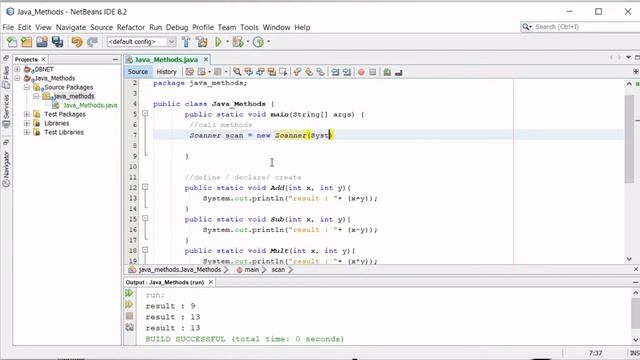The width and height of the screenshot is (640, 360).
Task: Collapse the java_methods package node
Action: tap(36, 96)
